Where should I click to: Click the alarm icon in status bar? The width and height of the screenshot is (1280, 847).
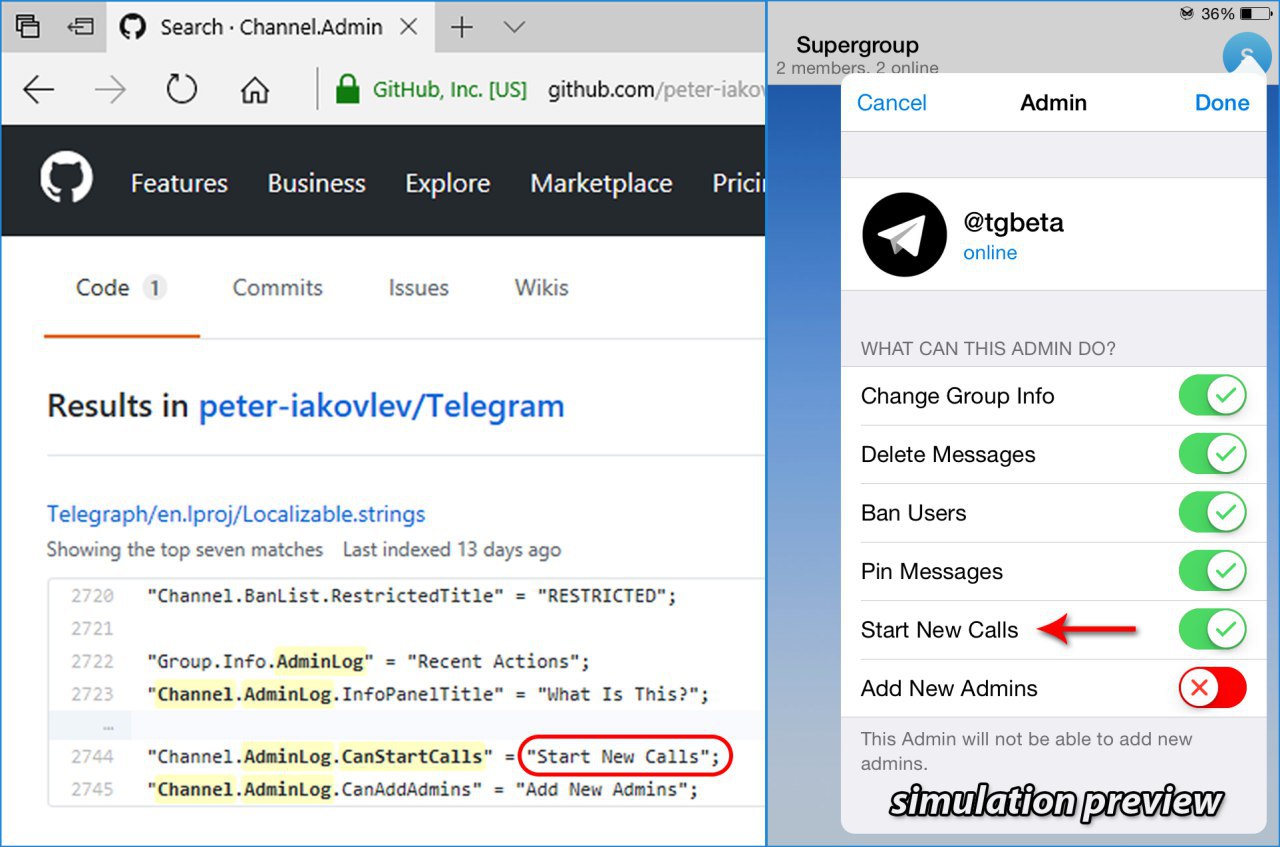(x=1187, y=14)
